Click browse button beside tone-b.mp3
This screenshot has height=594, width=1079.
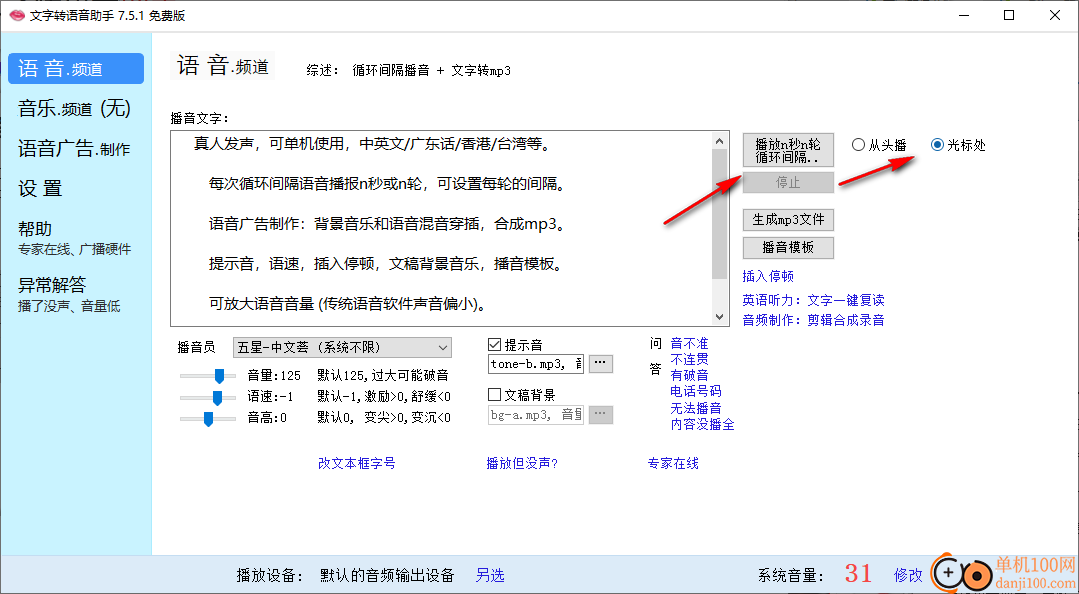[x=601, y=363]
